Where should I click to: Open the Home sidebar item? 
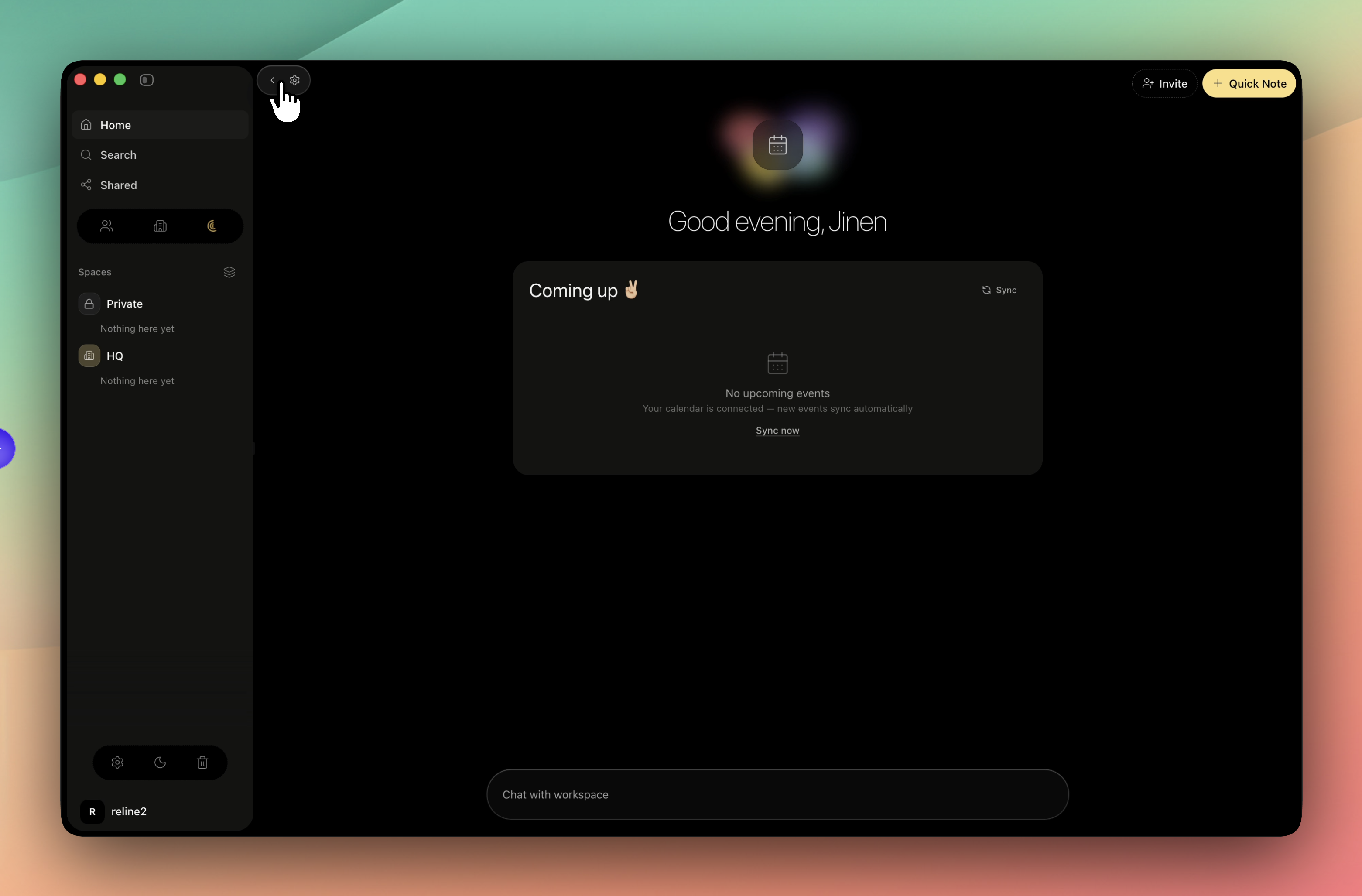[x=160, y=125]
